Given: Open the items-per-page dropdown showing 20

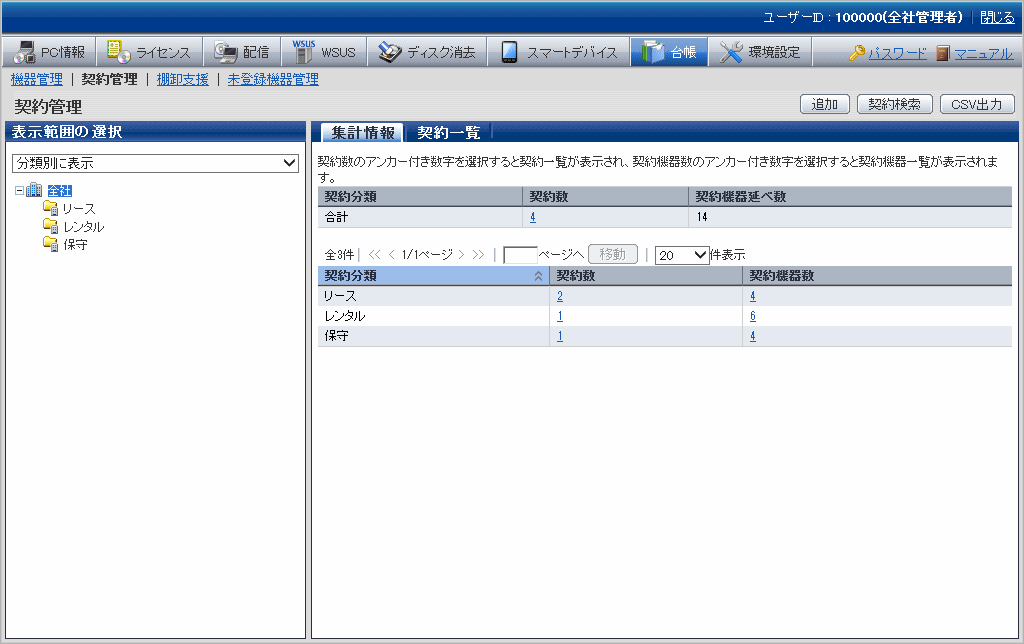Looking at the screenshot, I should pos(682,255).
